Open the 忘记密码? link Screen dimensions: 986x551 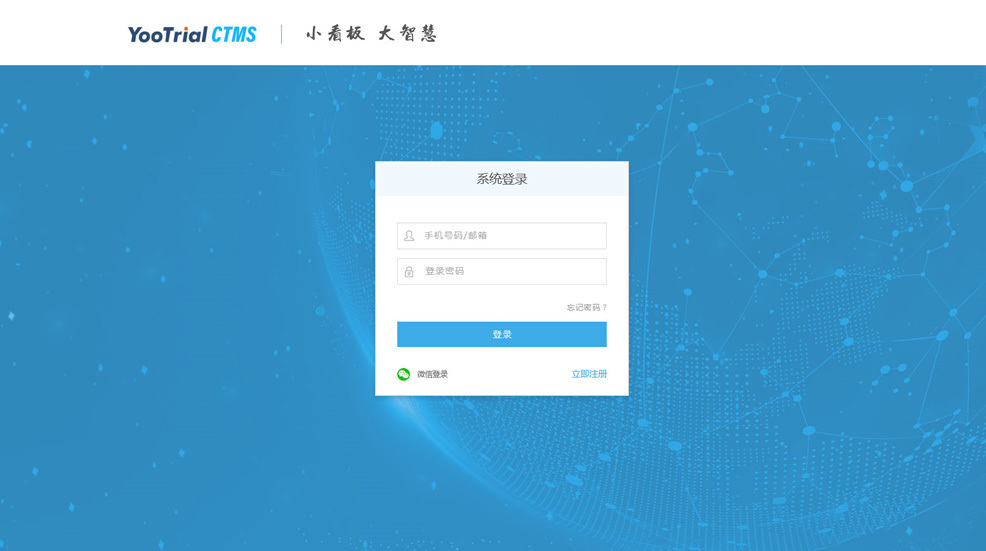click(x=587, y=308)
